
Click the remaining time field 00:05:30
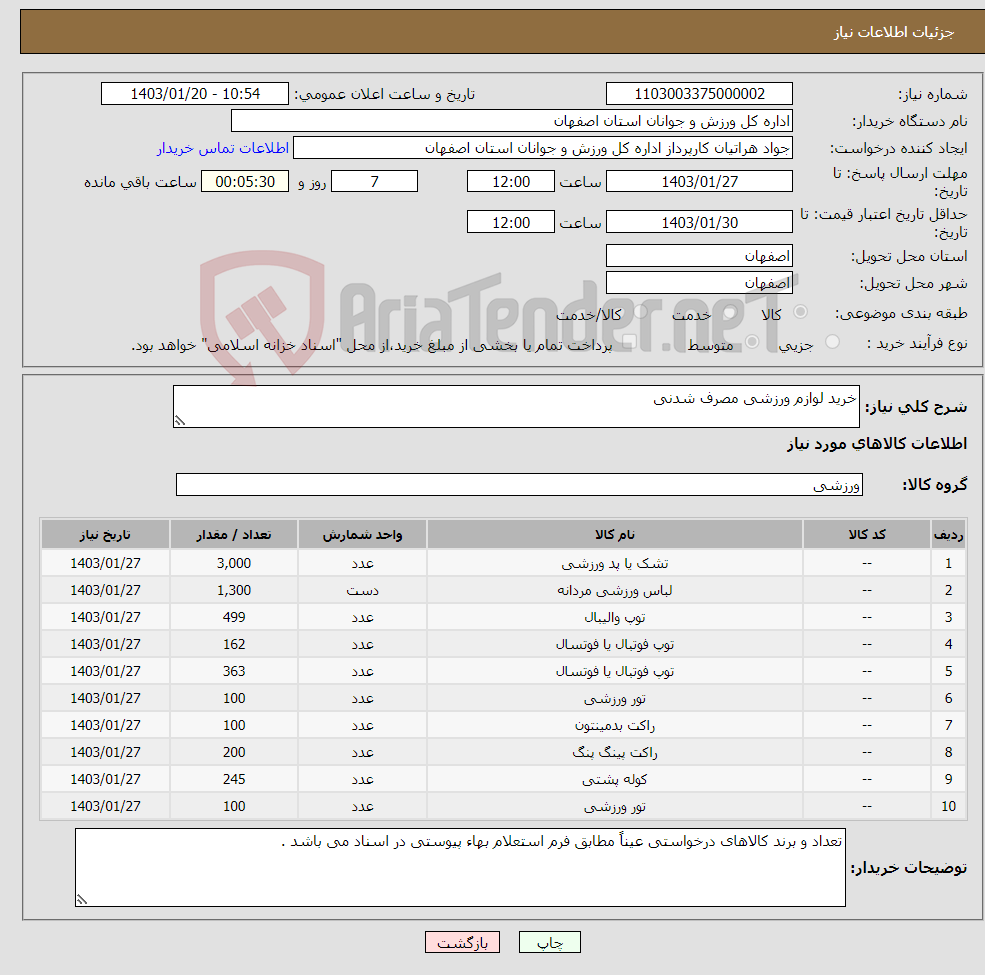pos(245,182)
